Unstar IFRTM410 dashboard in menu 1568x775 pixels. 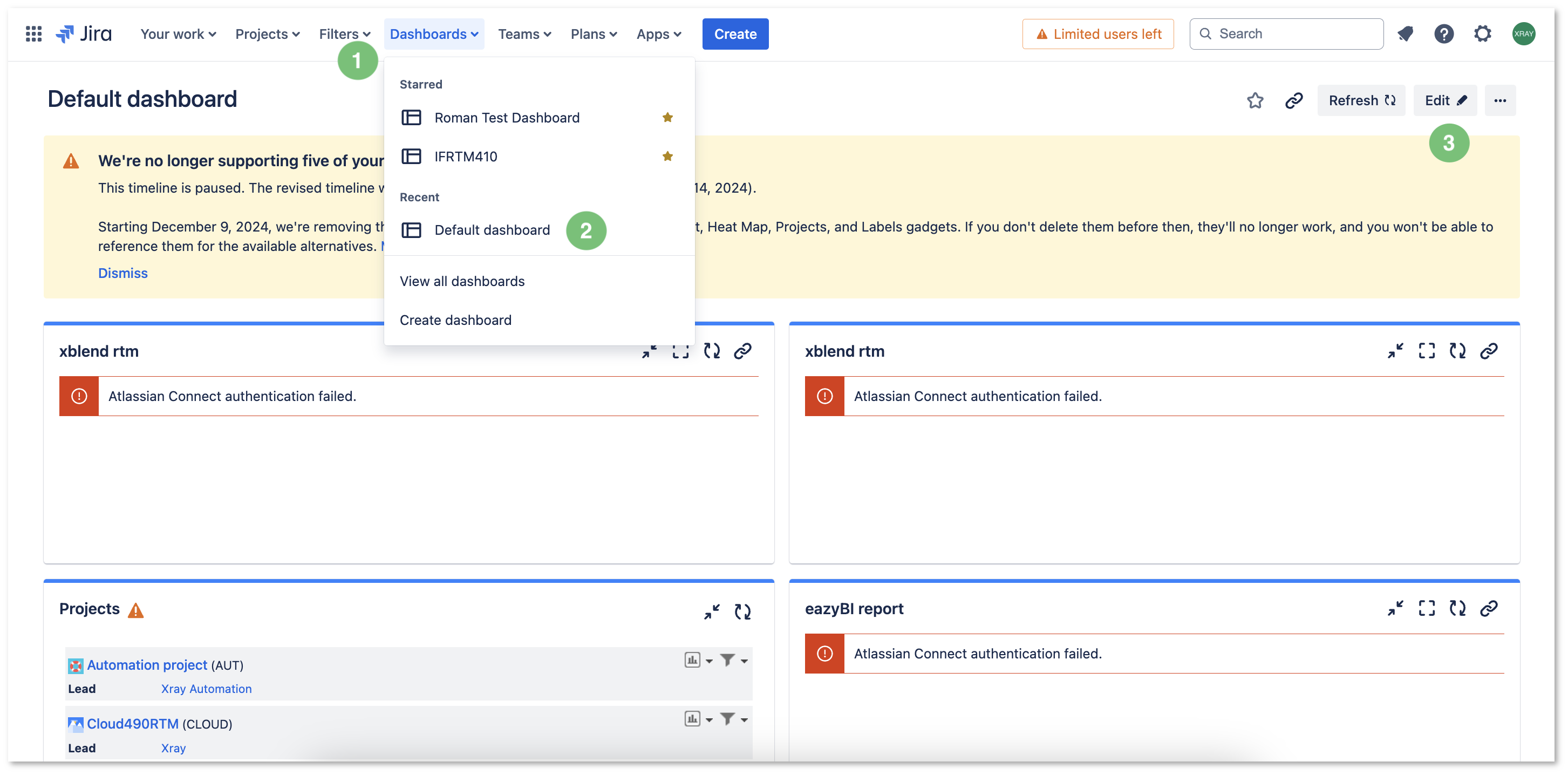click(x=667, y=157)
